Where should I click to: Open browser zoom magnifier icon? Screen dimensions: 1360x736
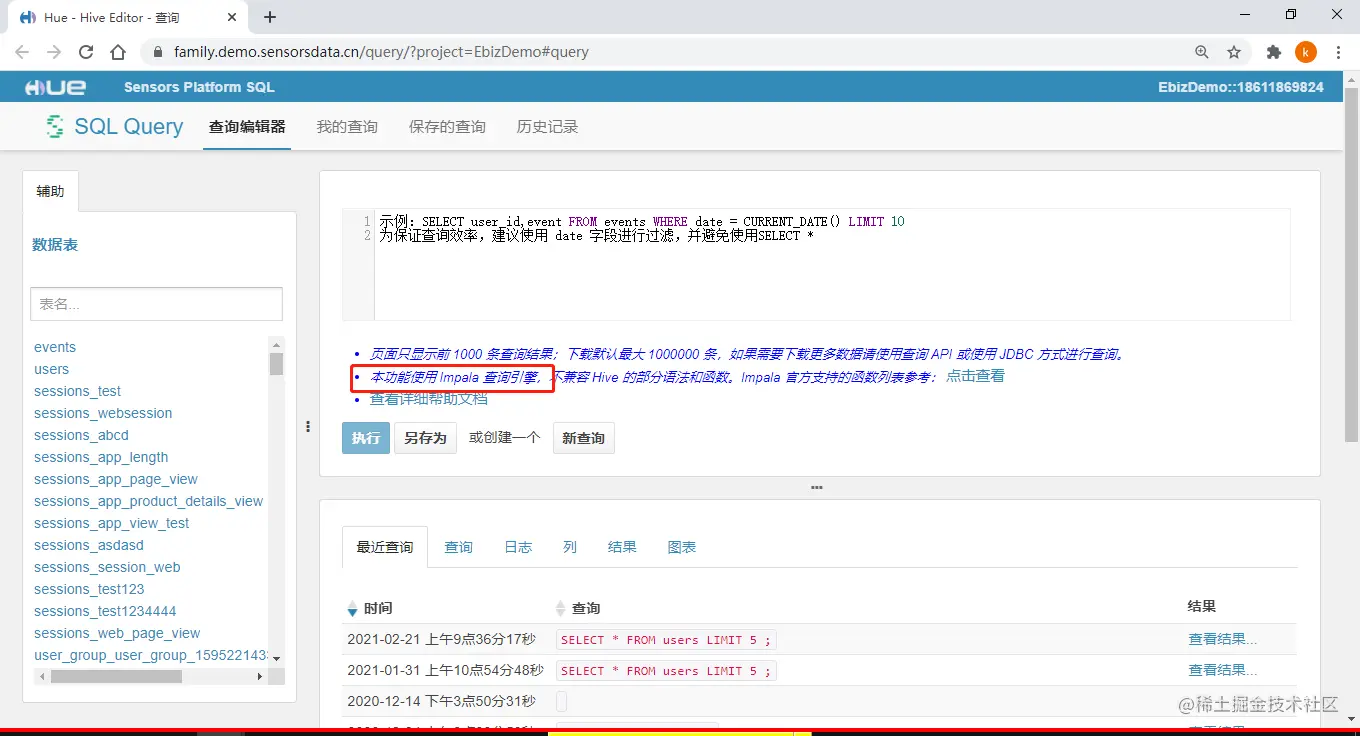coord(1202,52)
